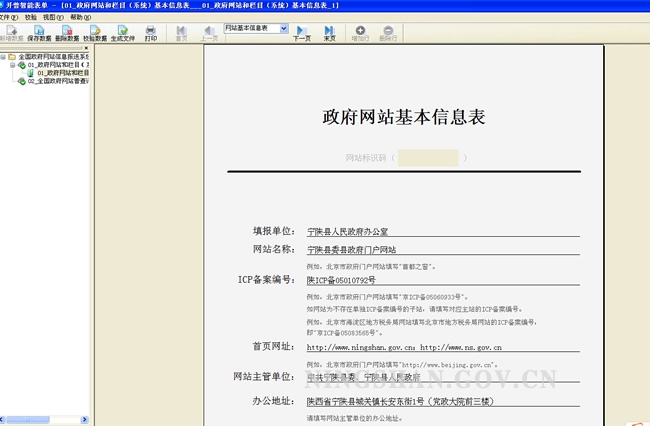
Task: Click the 首页网址 field
Action: point(443,347)
